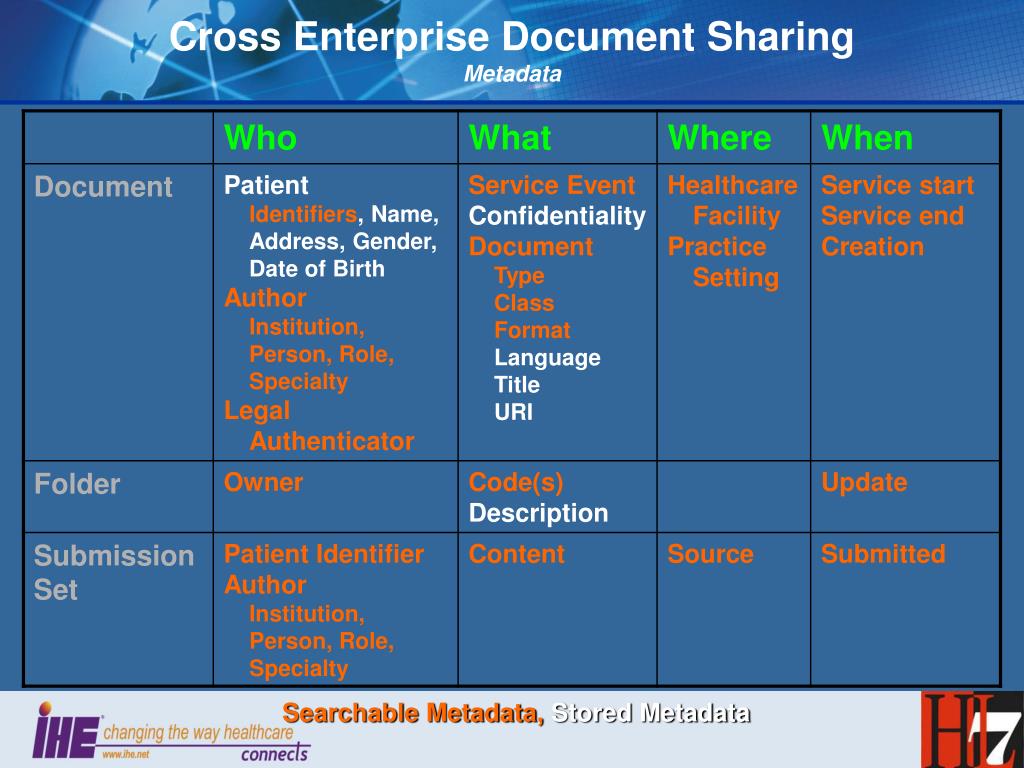Click the "Document" row label
This screenshot has width=1024, height=768.
coord(103,187)
